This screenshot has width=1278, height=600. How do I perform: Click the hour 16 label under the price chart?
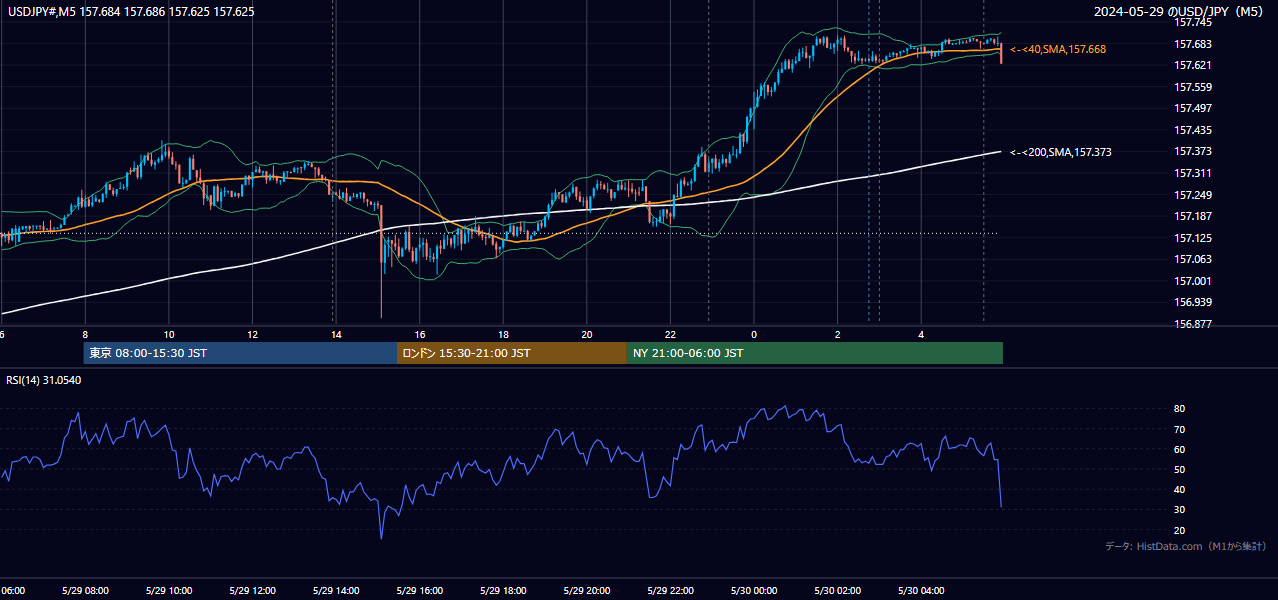(419, 335)
